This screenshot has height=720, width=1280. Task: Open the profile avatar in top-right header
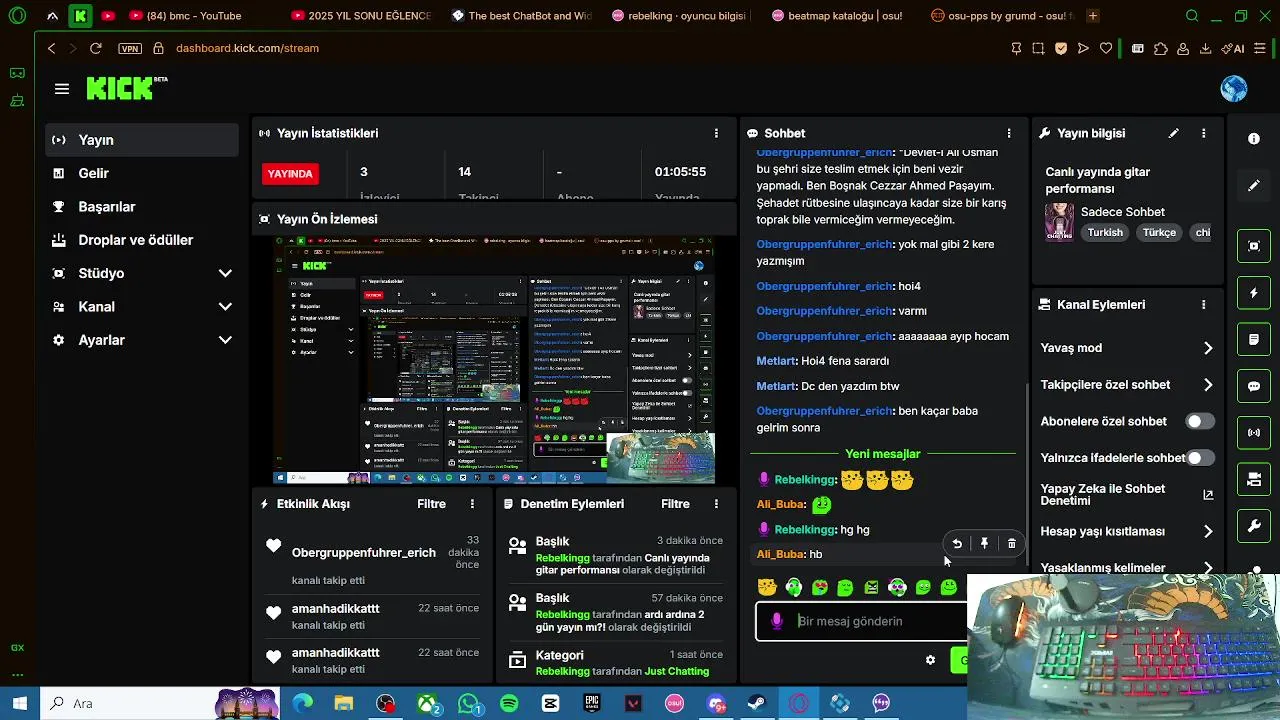coord(1234,89)
